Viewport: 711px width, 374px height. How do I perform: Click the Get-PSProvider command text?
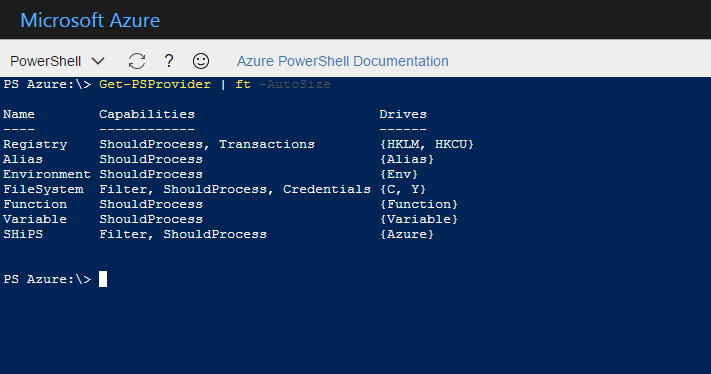155,84
